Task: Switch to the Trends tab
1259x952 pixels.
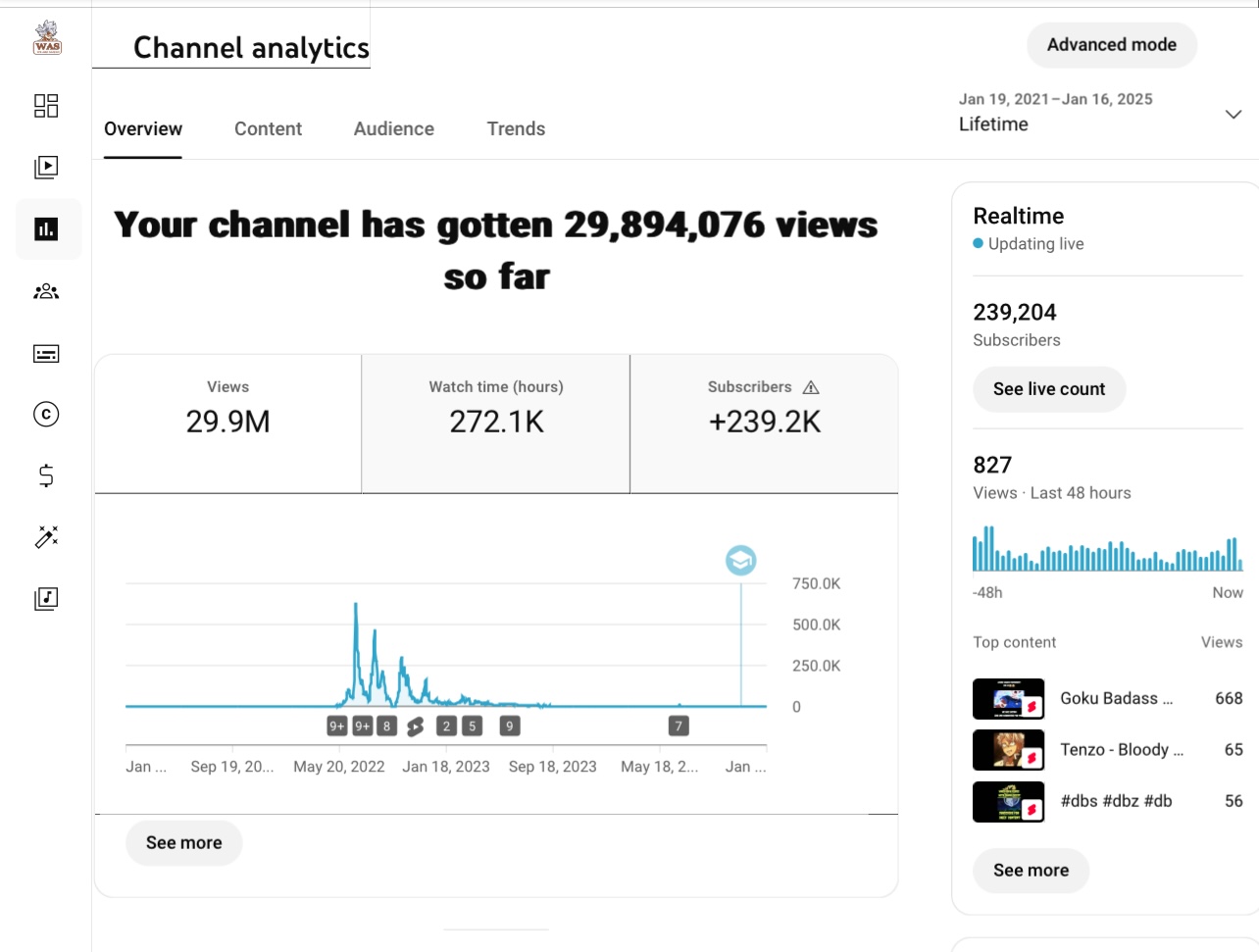Action: point(516,128)
